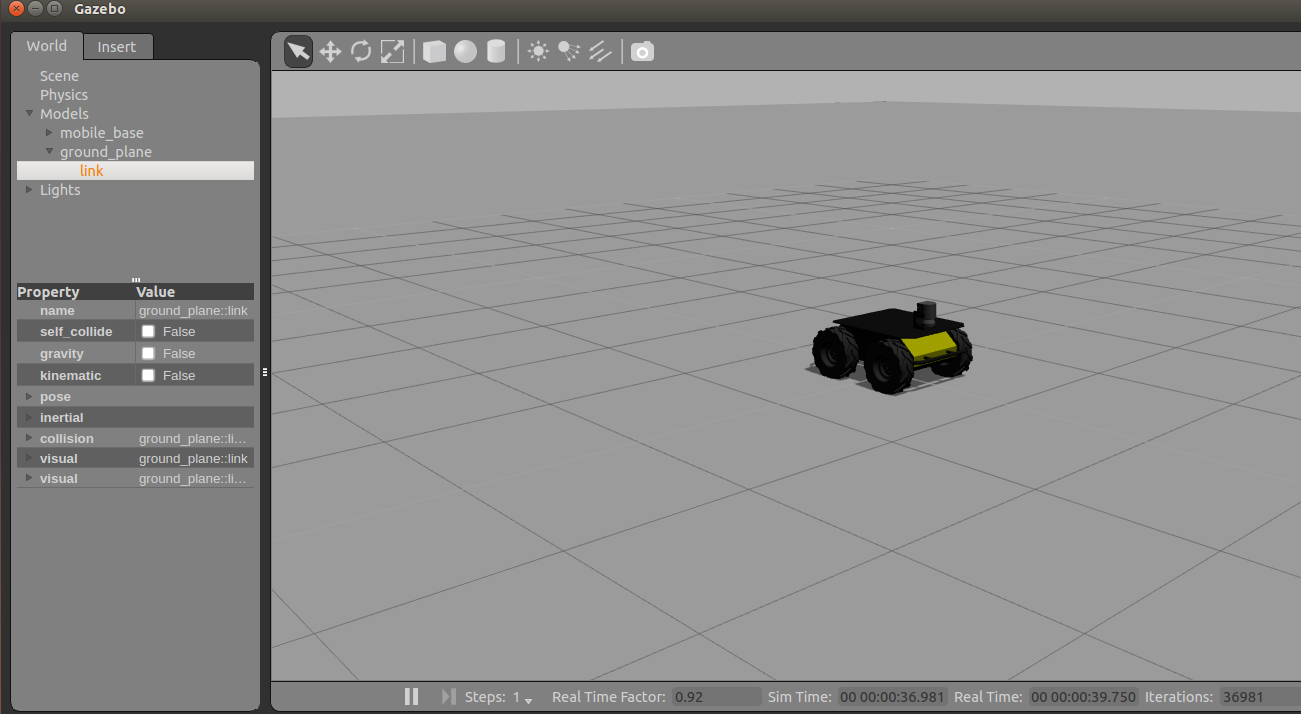Maximize the Gazebo window
Image resolution: width=1301 pixels, height=714 pixels.
point(54,9)
